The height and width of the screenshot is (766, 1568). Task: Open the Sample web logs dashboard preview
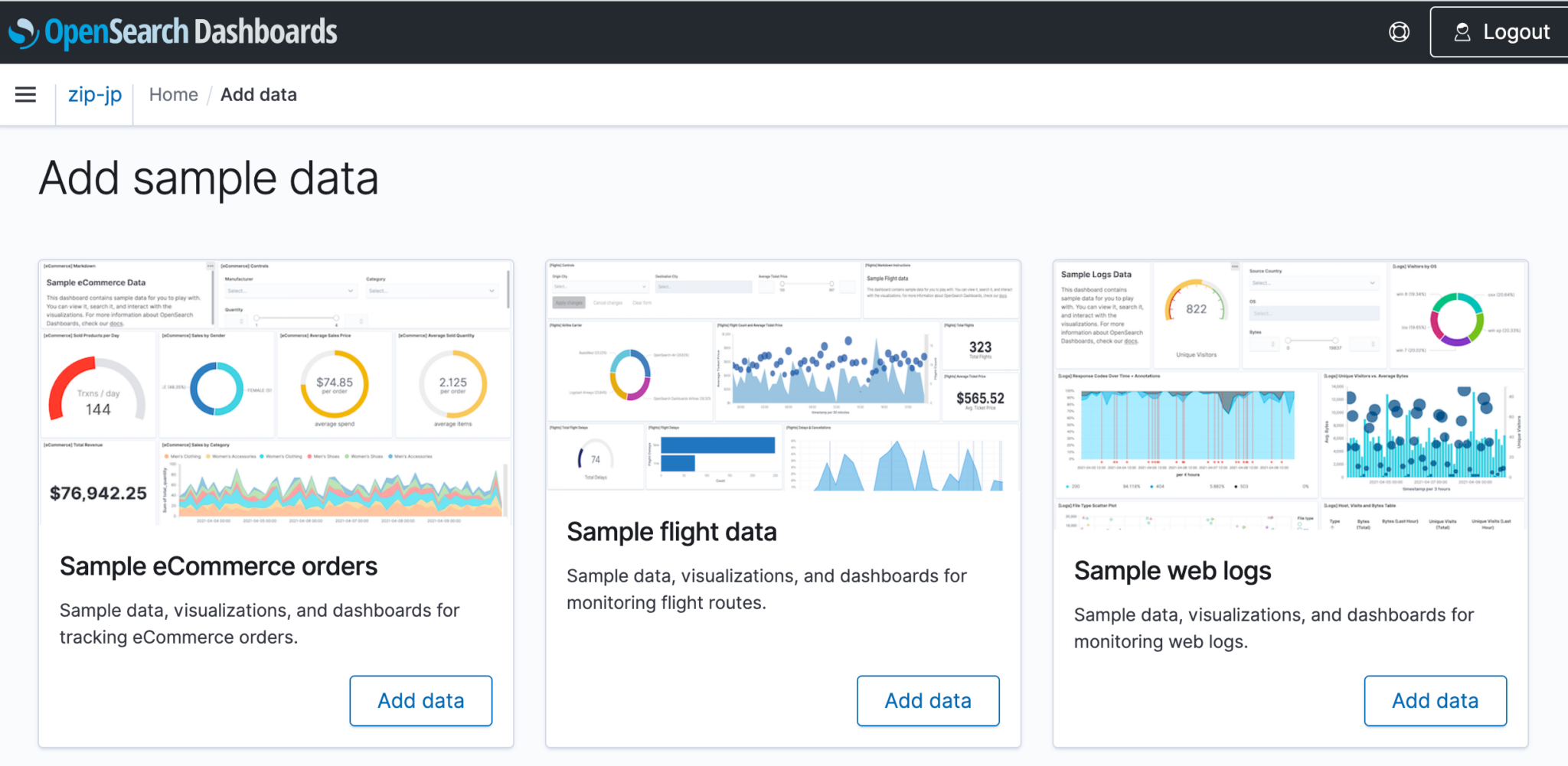pyautogui.click(x=1290, y=395)
